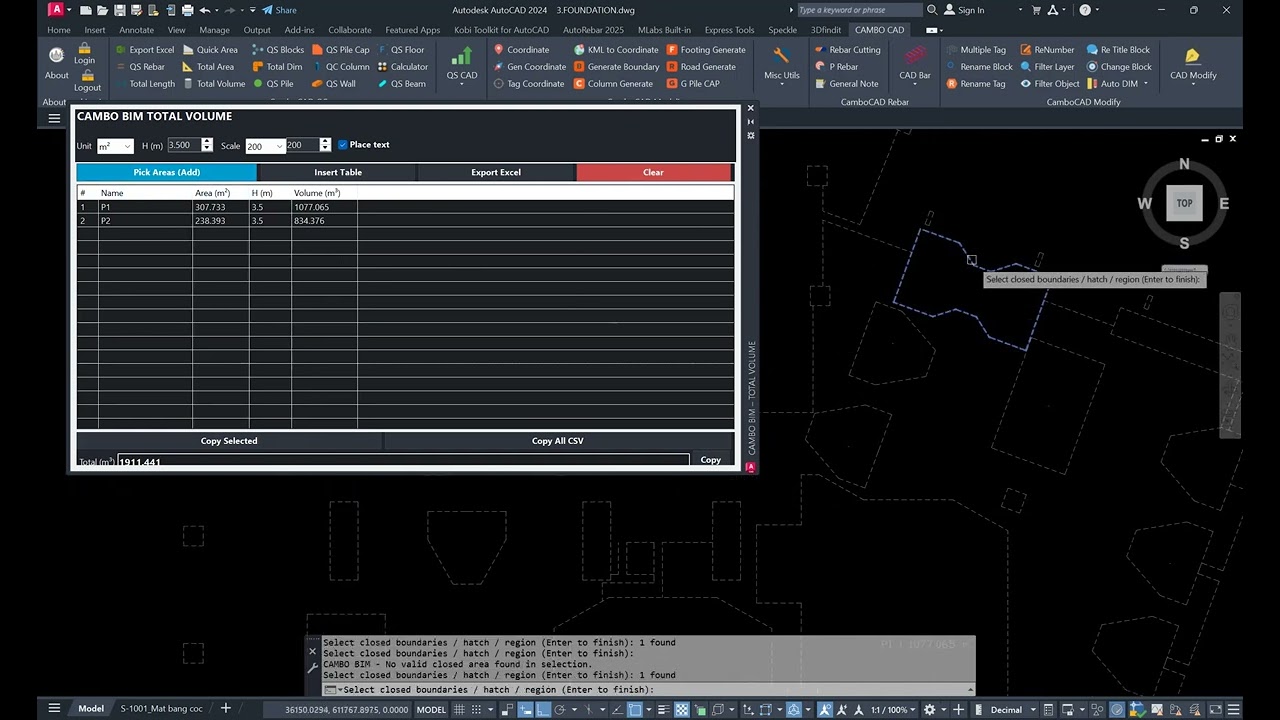
Task: Open the QS Floor tool
Action: point(401,49)
